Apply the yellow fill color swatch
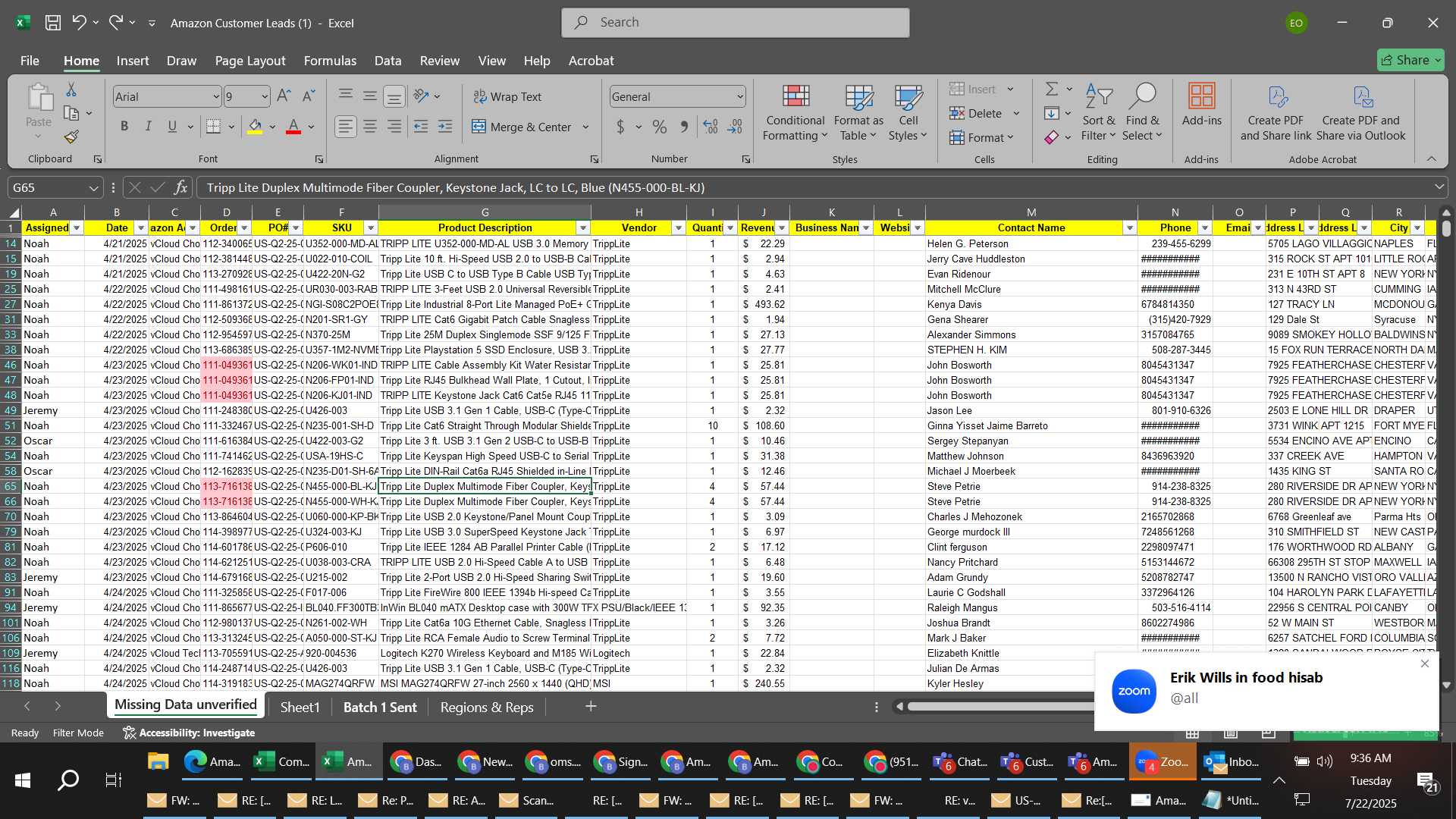The width and height of the screenshot is (1456, 819). click(255, 127)
